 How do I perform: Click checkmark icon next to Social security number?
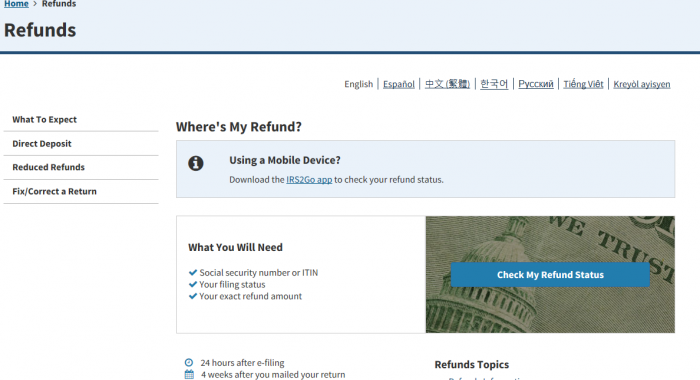pos(193,272)
